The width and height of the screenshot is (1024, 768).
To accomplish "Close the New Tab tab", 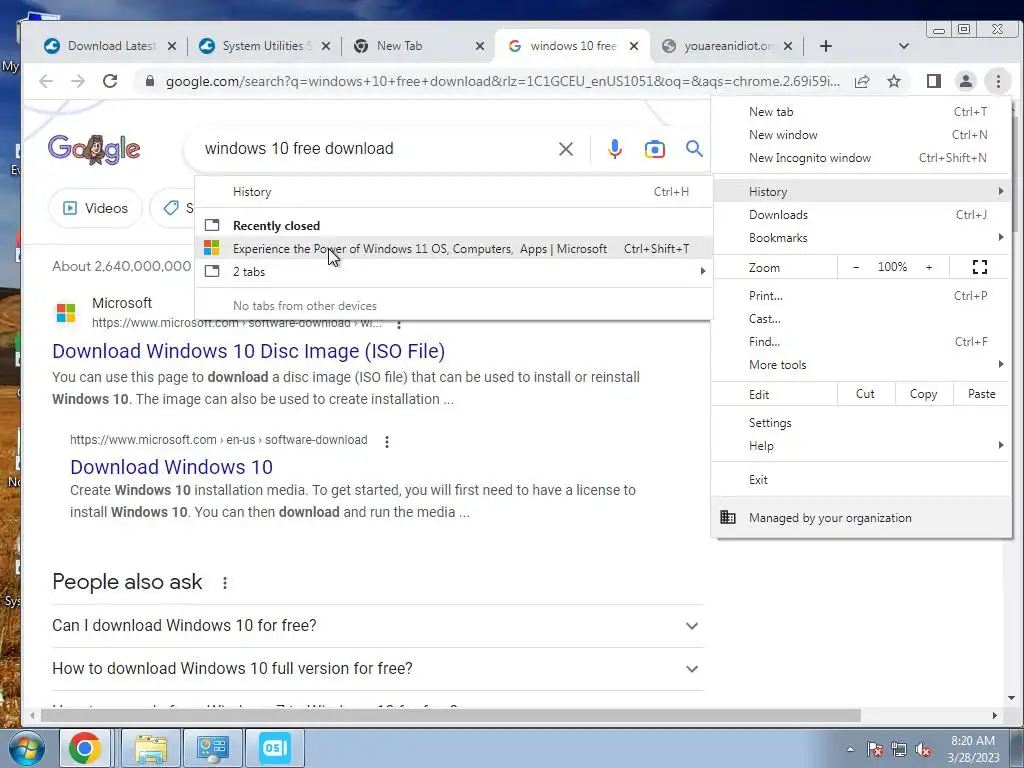I will point(480,46).
